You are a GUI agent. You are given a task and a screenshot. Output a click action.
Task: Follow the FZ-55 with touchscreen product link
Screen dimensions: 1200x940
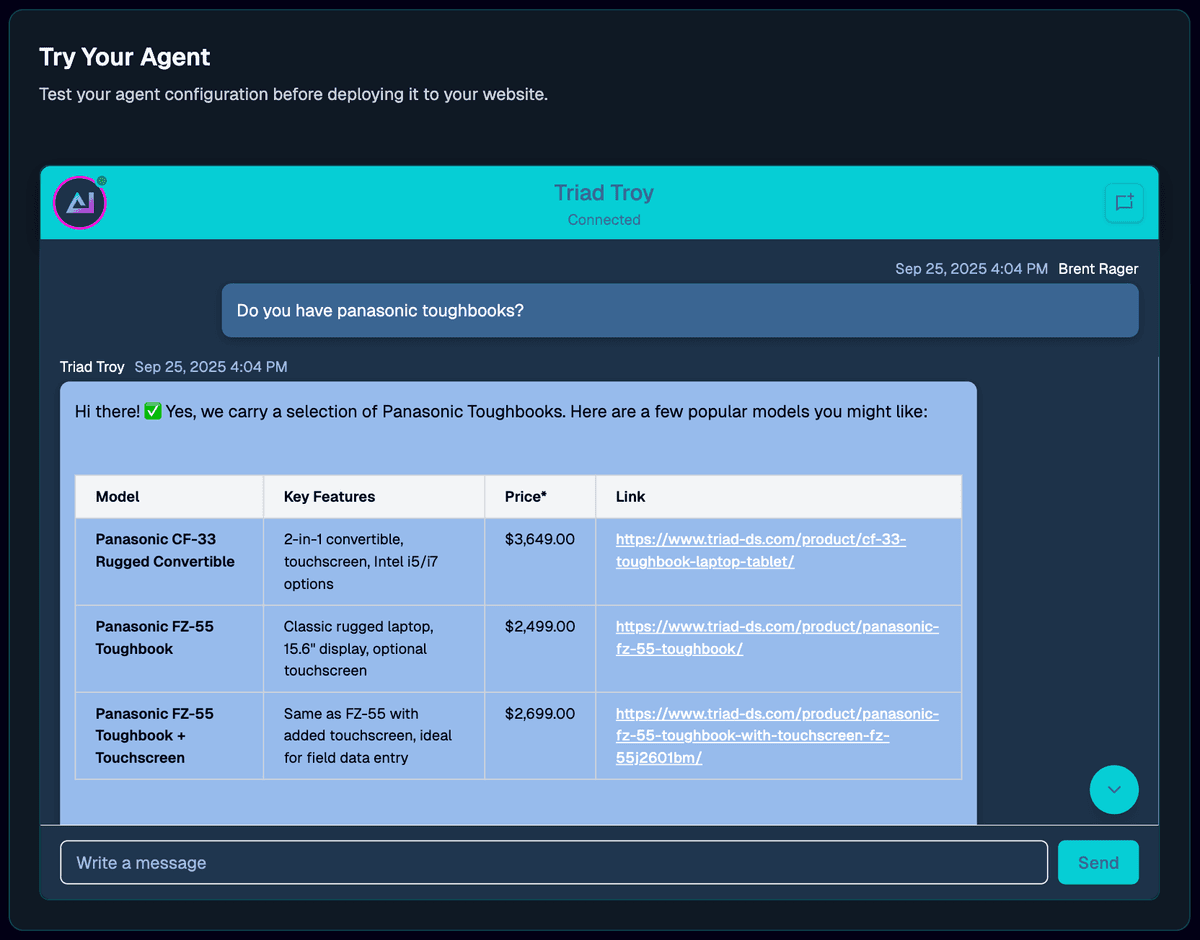[777, 735]
